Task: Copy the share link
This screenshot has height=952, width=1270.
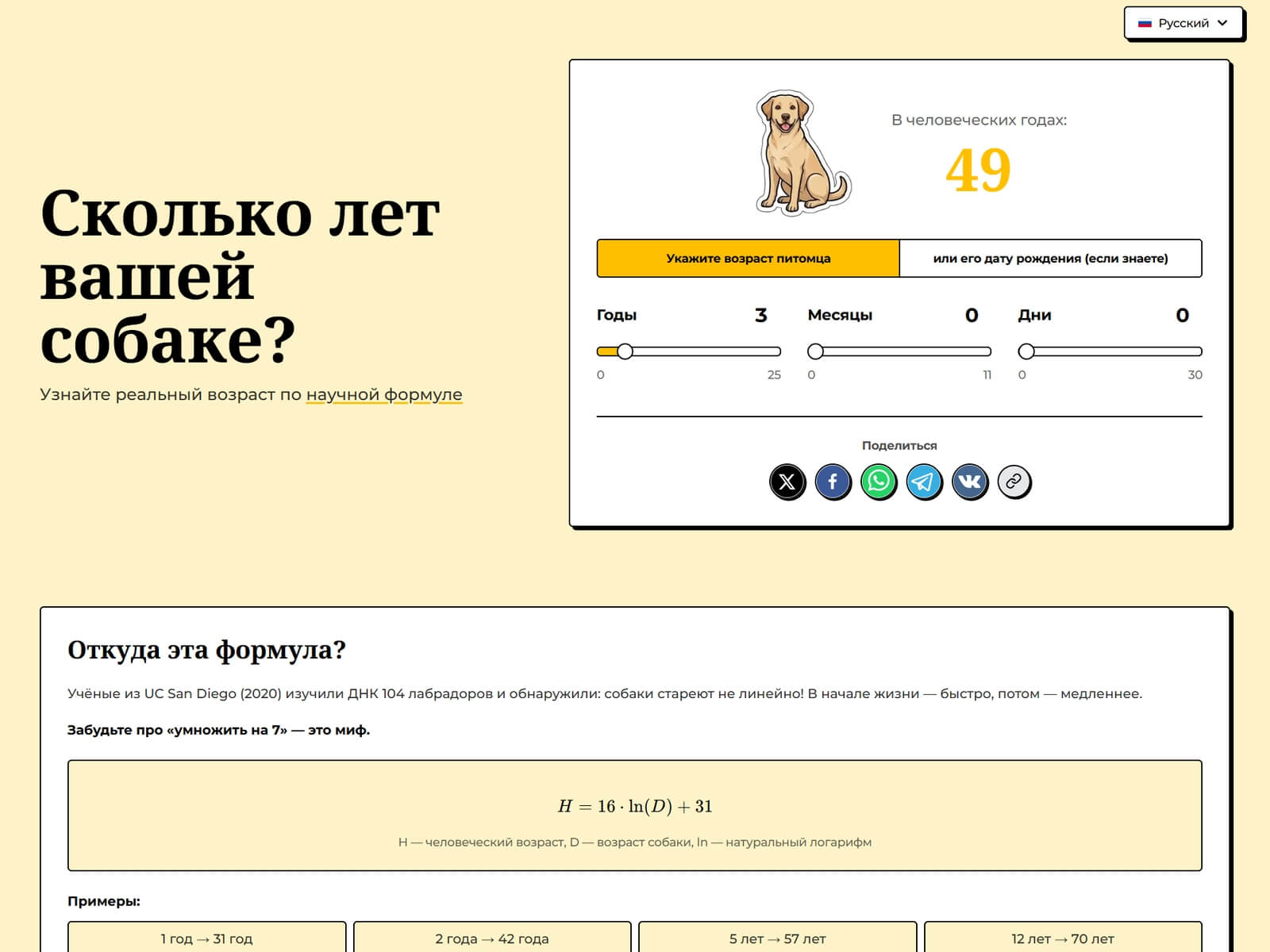Action: 1015,482
